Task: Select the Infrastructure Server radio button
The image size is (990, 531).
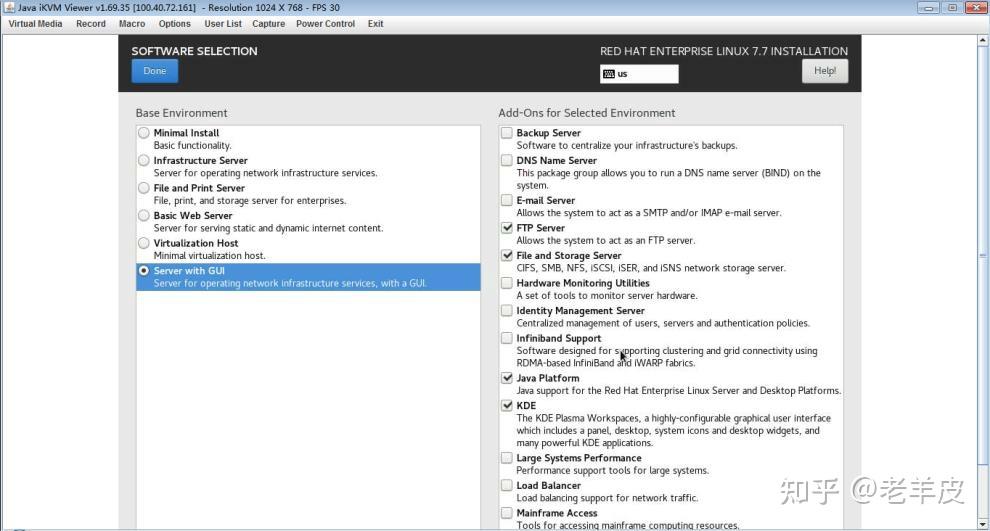Action: coord(144,160)
